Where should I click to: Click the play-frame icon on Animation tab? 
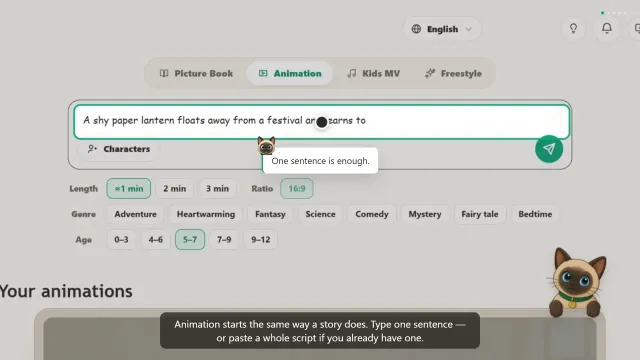263,73
